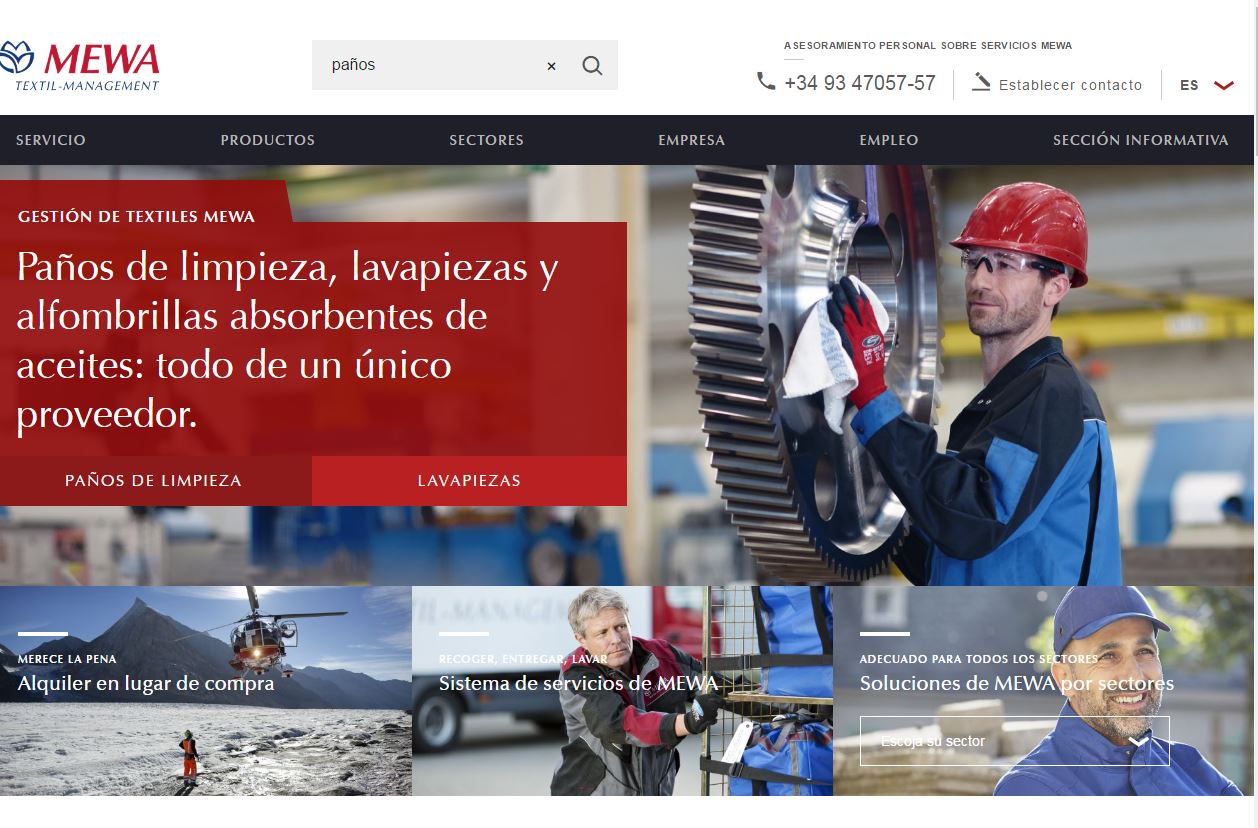1258x828 pixels.
Task: Click the RECOGER, ENTREGAR, LAVAR label
Action: click(x=523, y=659)
